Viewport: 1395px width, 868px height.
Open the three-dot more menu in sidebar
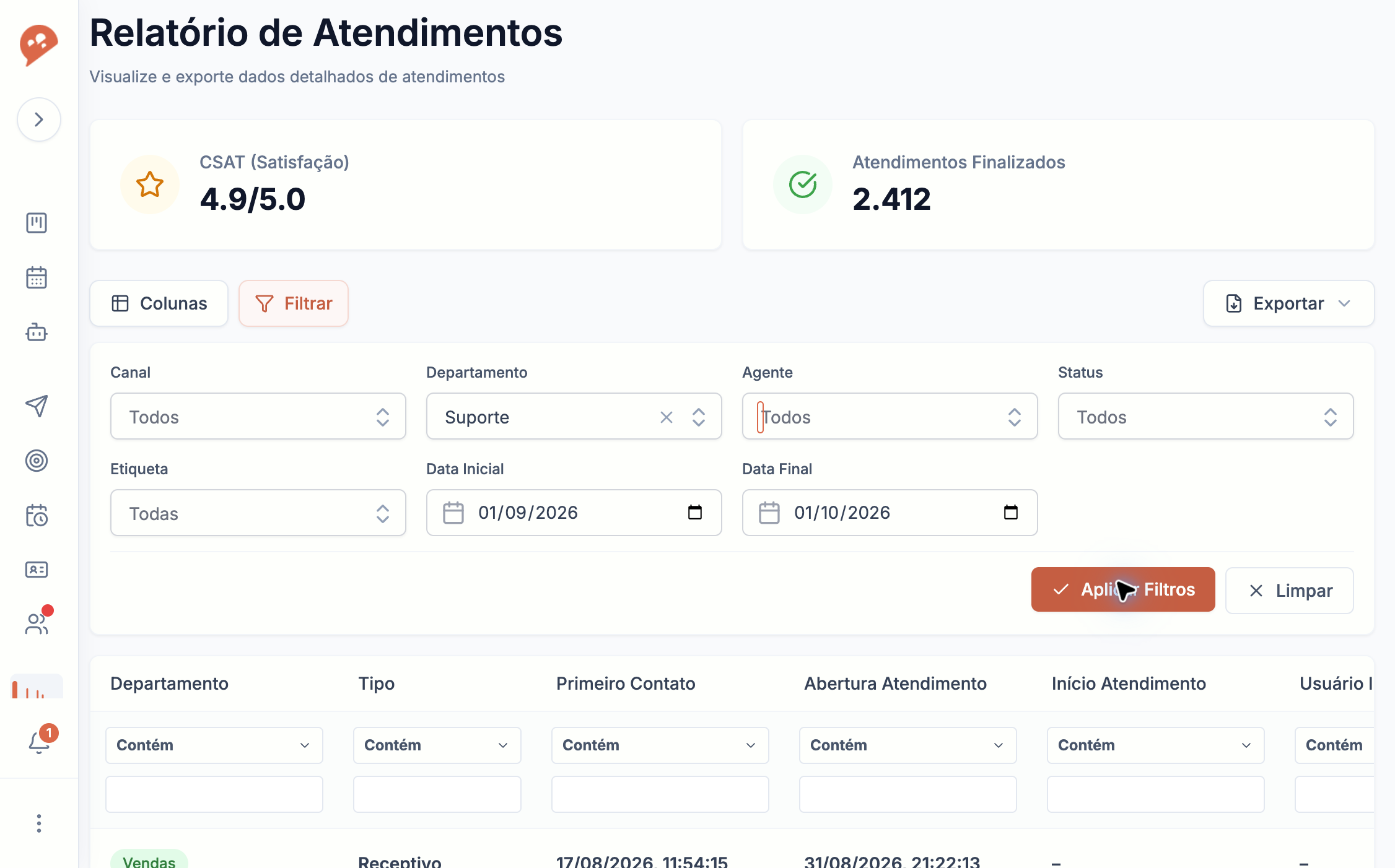pyautogui.click(x=39, y=823)
